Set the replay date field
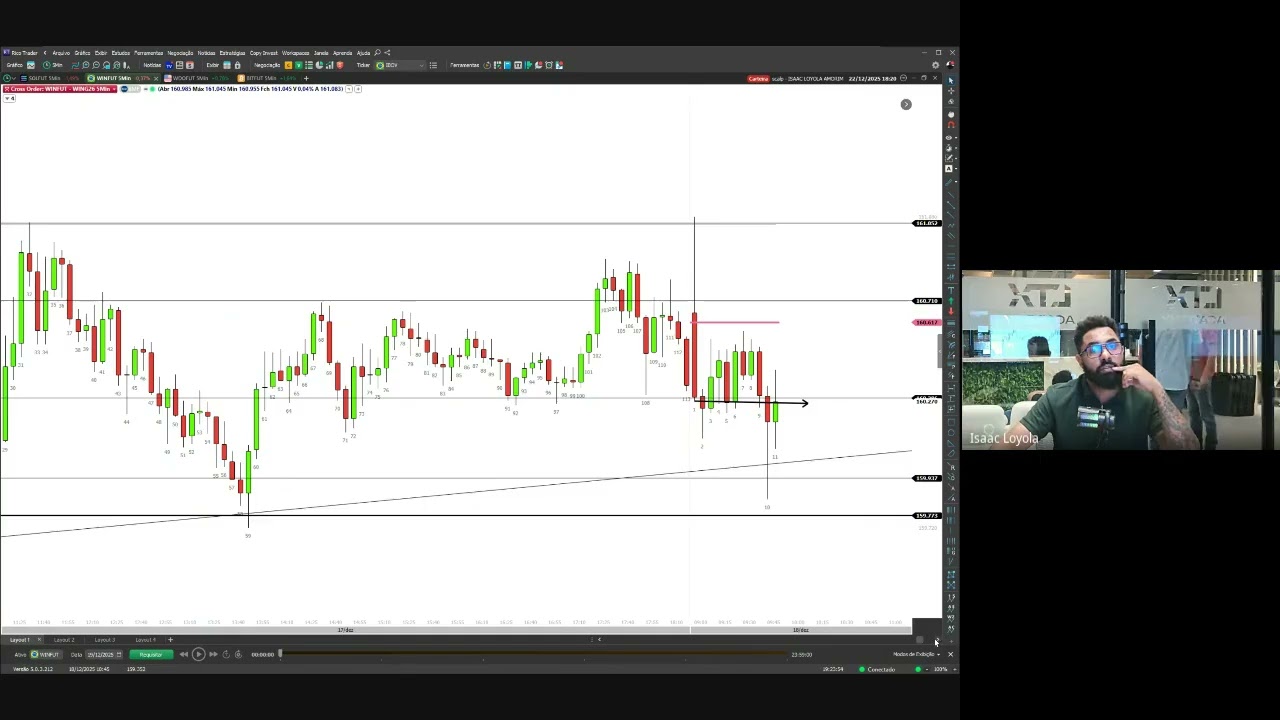1280x720 pixels. click(x=103, y=655)
